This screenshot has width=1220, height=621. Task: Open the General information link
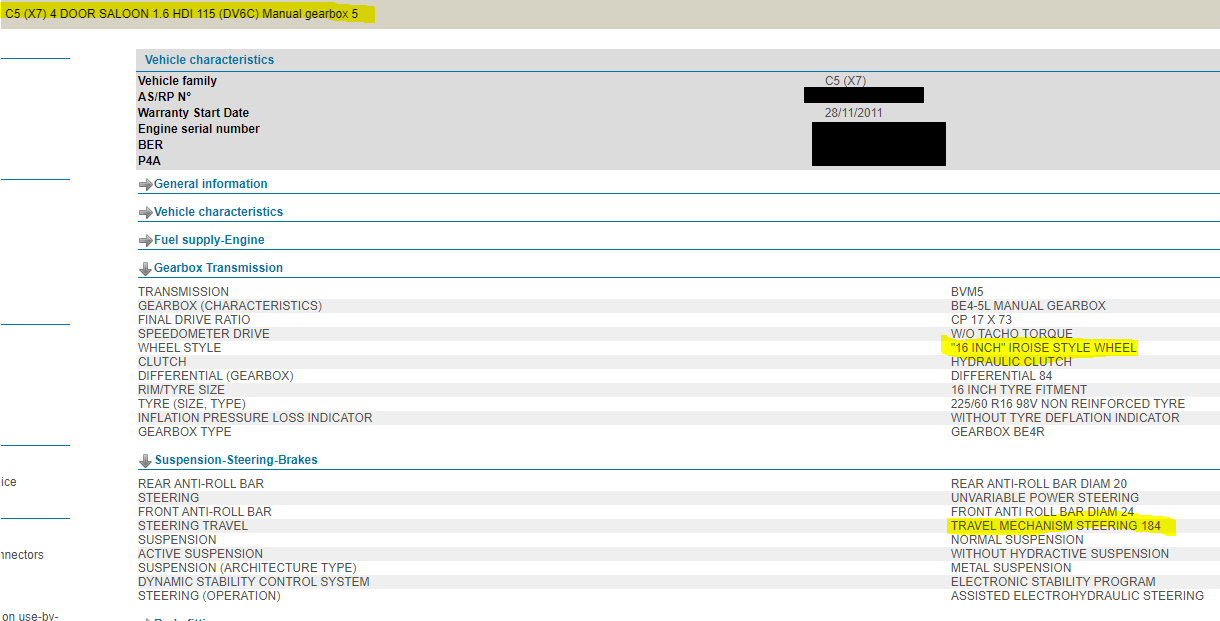211,184
